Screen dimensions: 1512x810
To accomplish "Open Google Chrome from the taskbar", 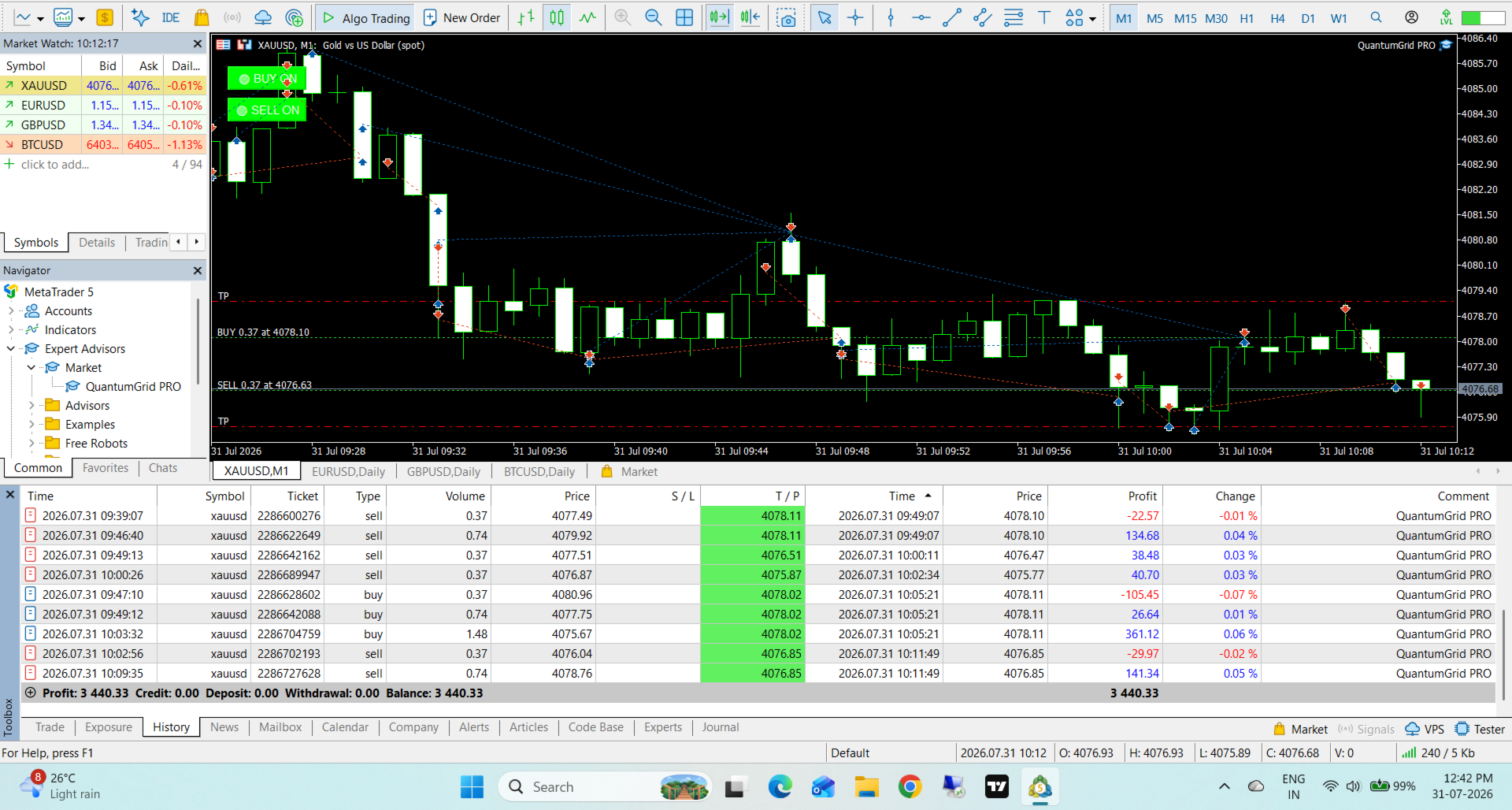I will tap(910, 786).
